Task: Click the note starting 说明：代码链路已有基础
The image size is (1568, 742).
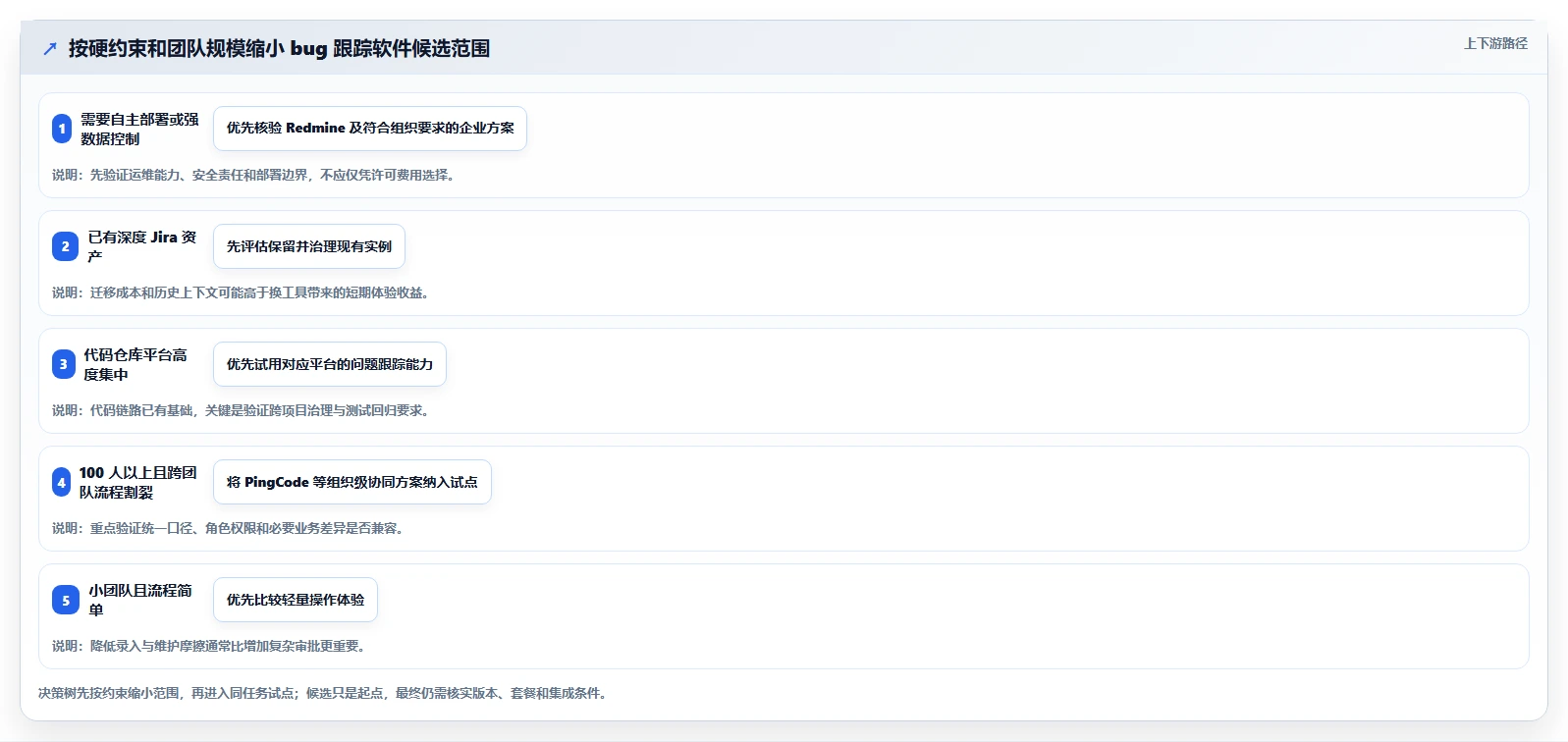Action: 241,410
